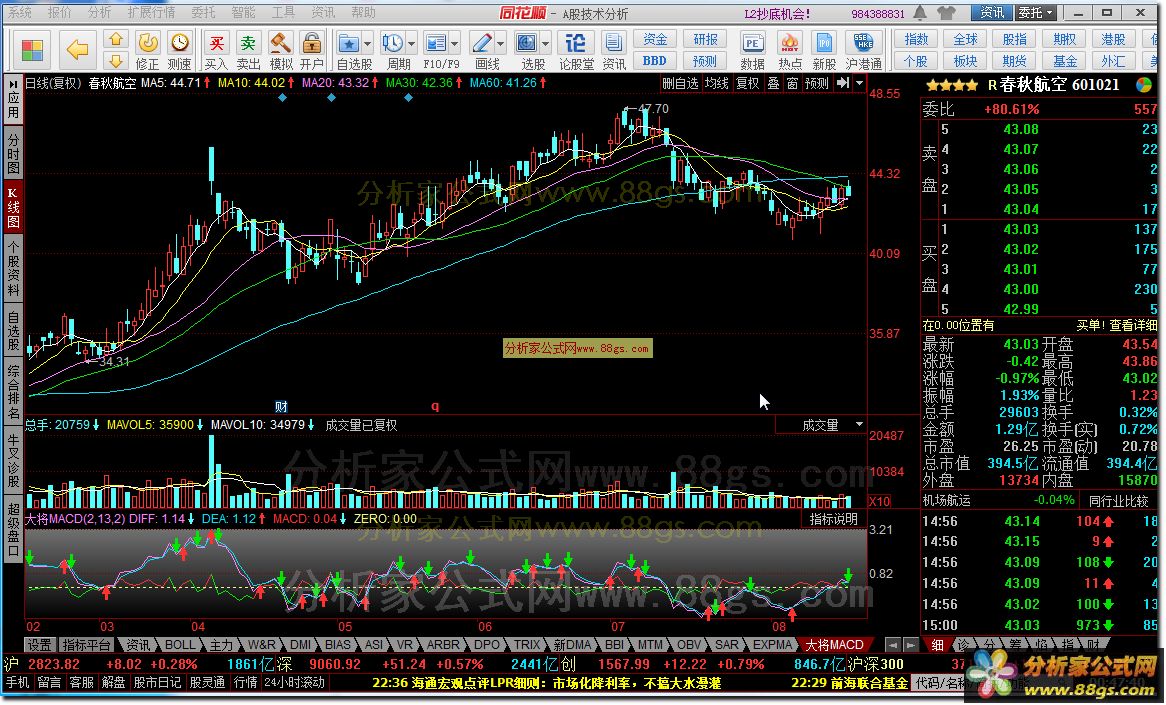This screenshot has height=705, width=1166.
Task: Click the 买入 buy icon
Action: pyautogui.click(x=216, y=42)
